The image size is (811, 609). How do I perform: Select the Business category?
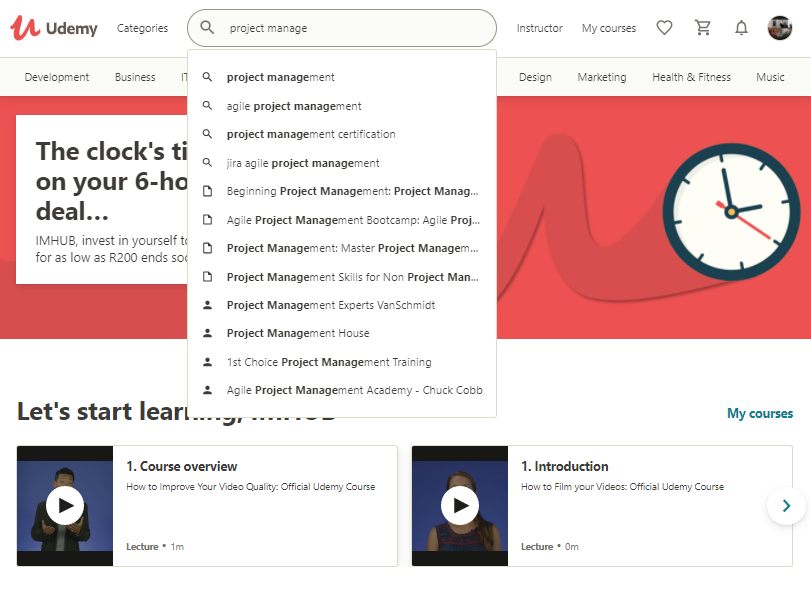(x=135, y=77)
